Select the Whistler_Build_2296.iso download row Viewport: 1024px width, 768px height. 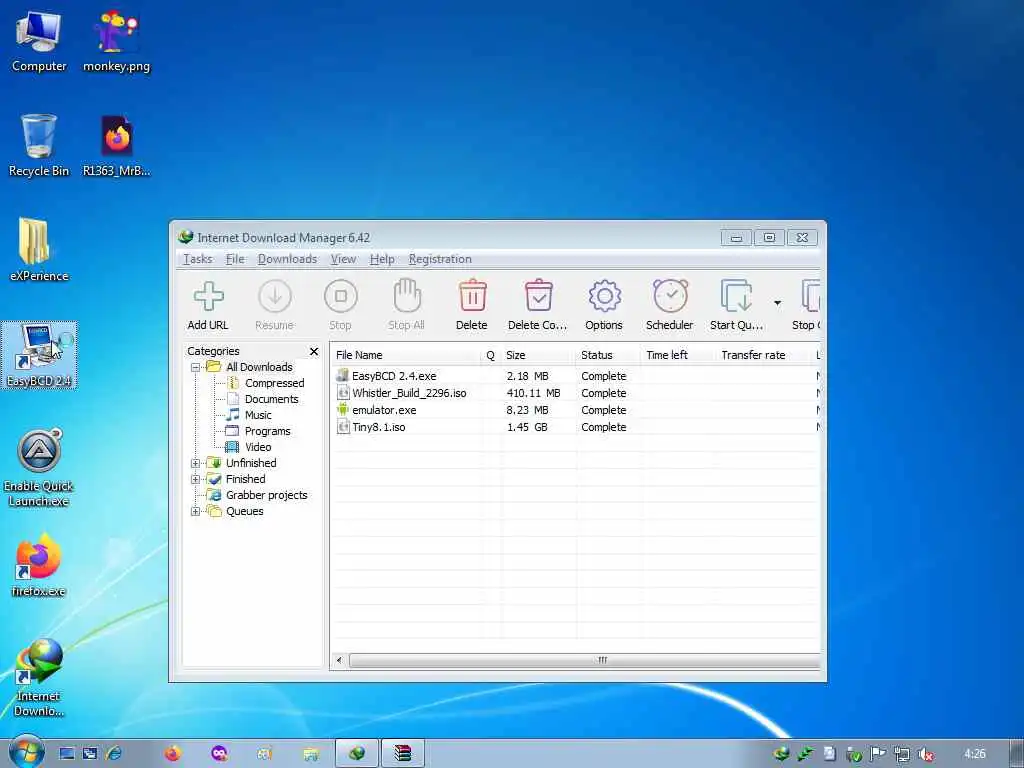click(575, 393)
